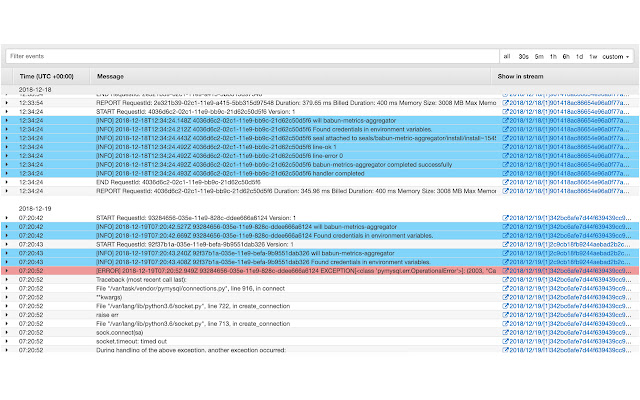Screen dimensions: 640x400
Task: Expand the 'handler completed' log row
Action: coord(7,173)
